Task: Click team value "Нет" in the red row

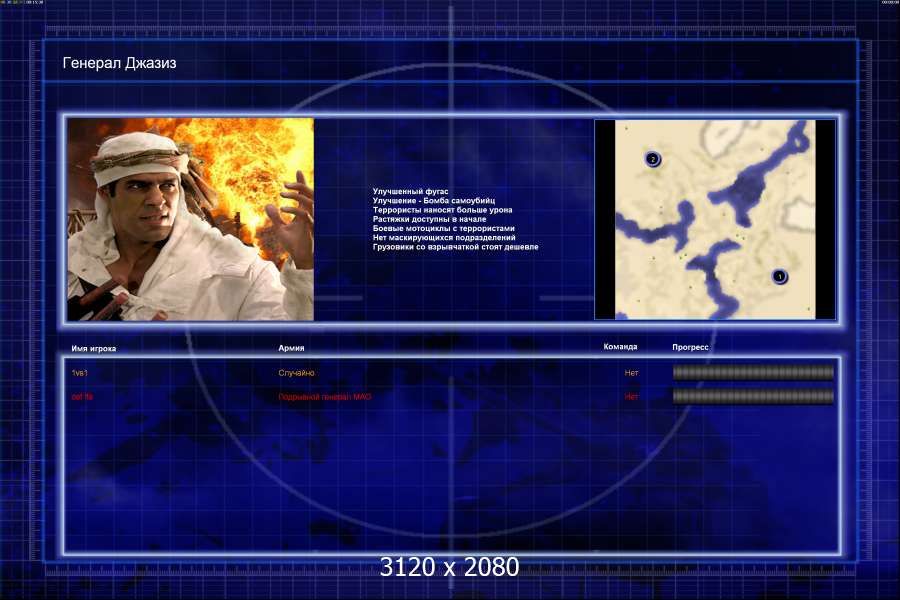Action: pyautogui.click(x=631, y=397)
